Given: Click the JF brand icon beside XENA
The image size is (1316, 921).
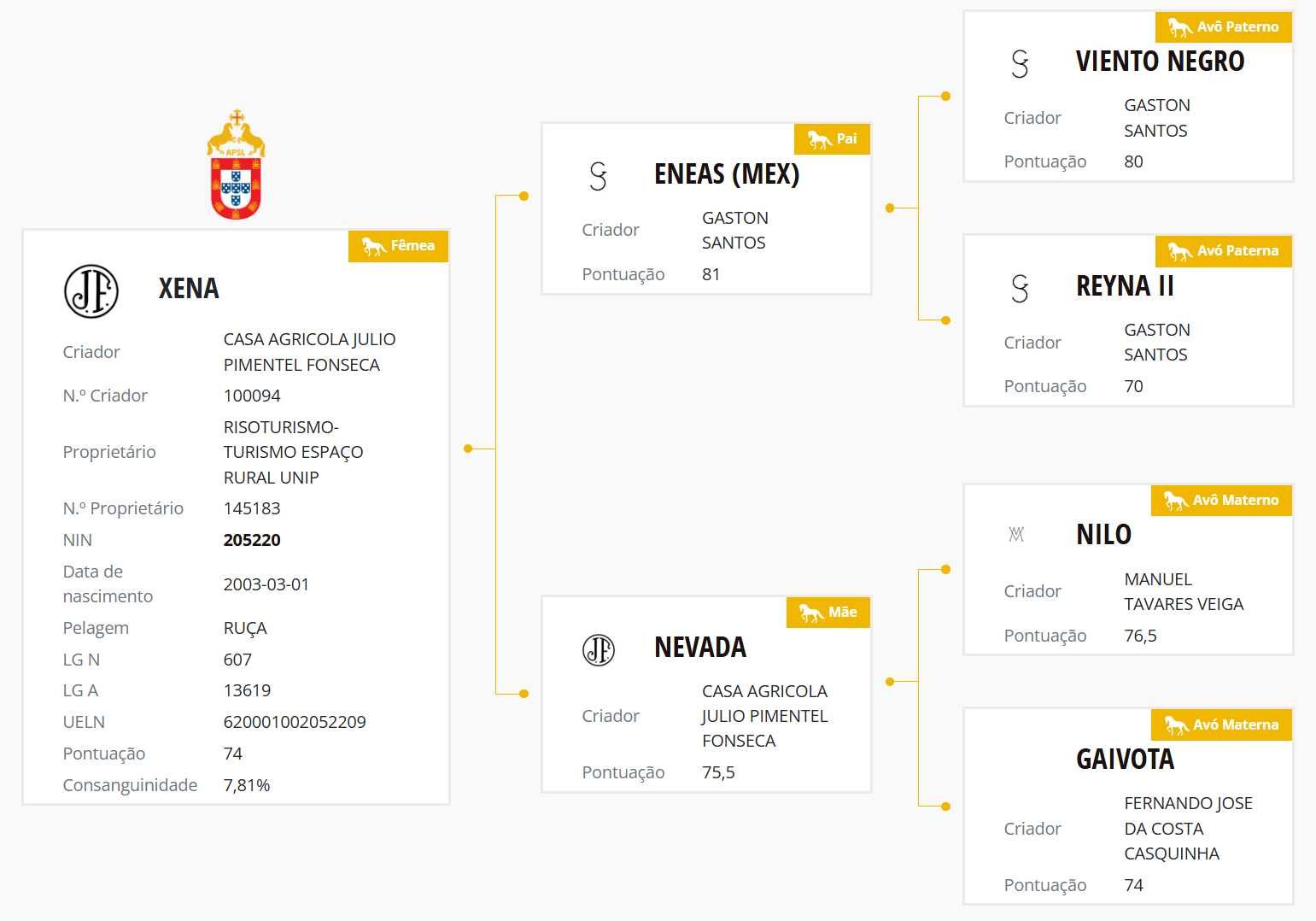Looking at the screenshot, I should (91, 291).
